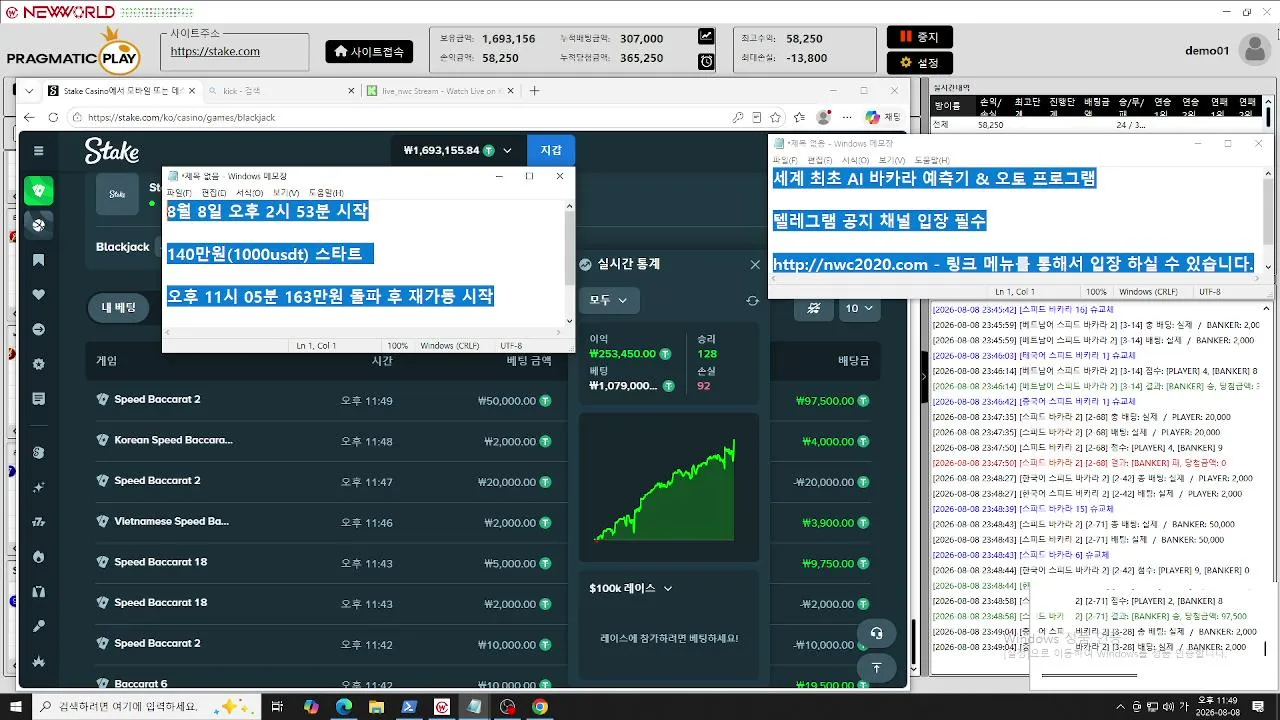The width and height of the screenshot is (1280, 720).
Task: Open the 모두 filter dropdown
Action: [608, 300]
